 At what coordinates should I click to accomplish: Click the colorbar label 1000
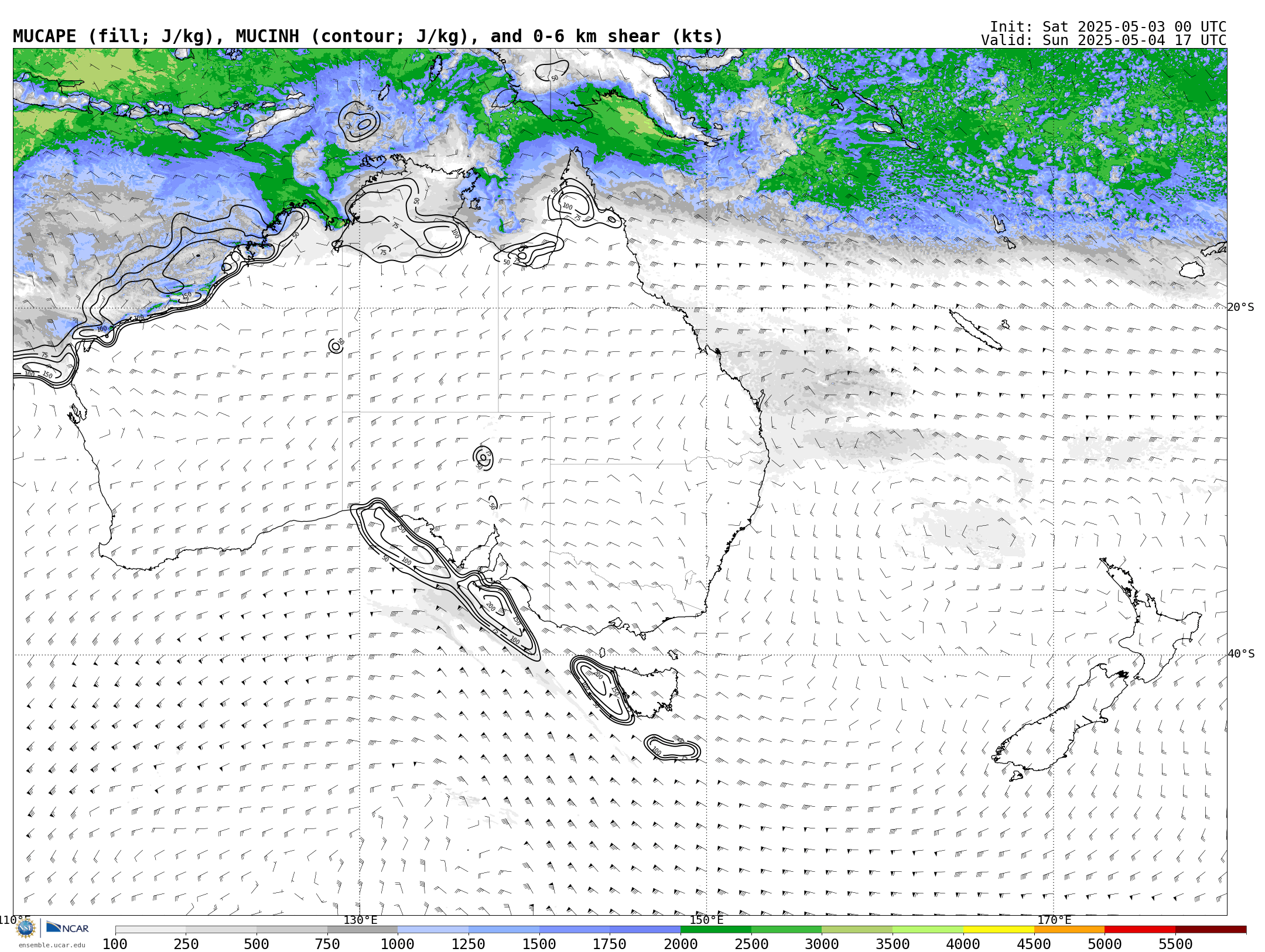398,944
